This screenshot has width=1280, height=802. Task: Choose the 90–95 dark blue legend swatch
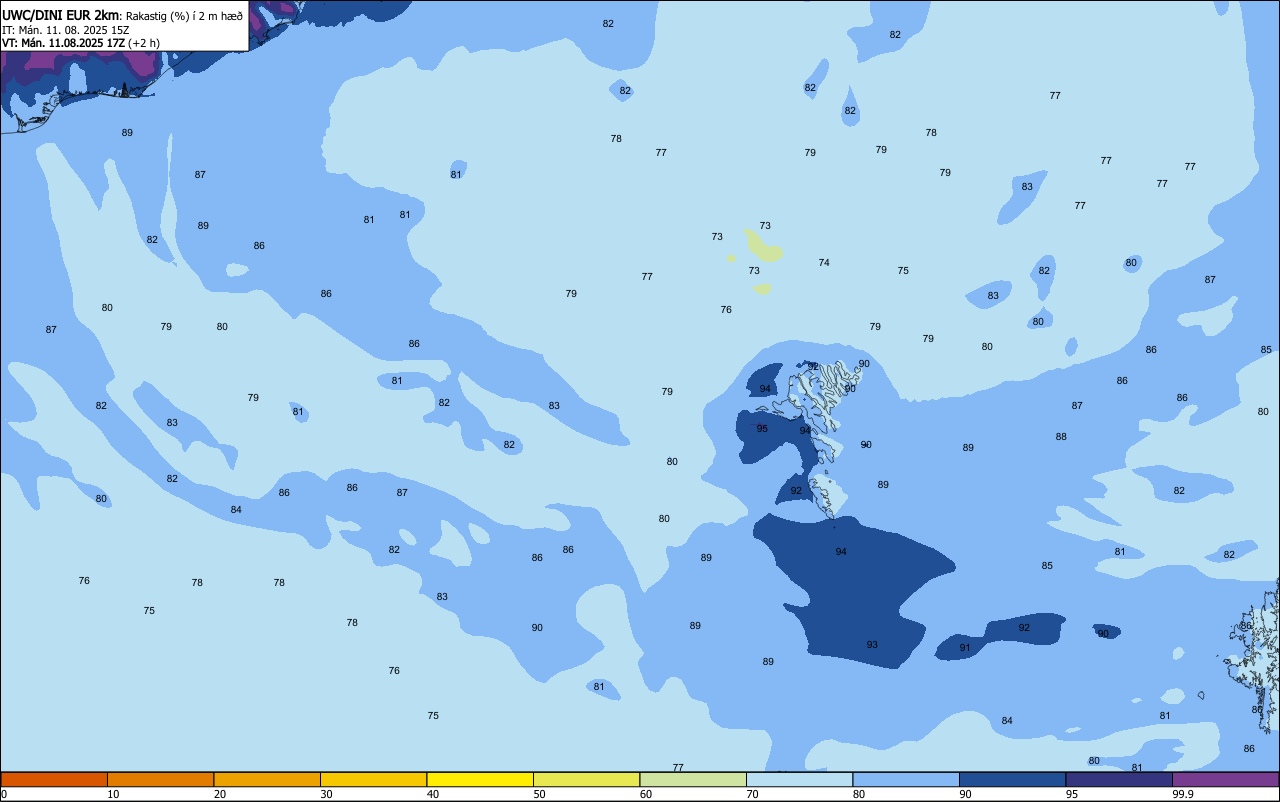point(1012,779)
